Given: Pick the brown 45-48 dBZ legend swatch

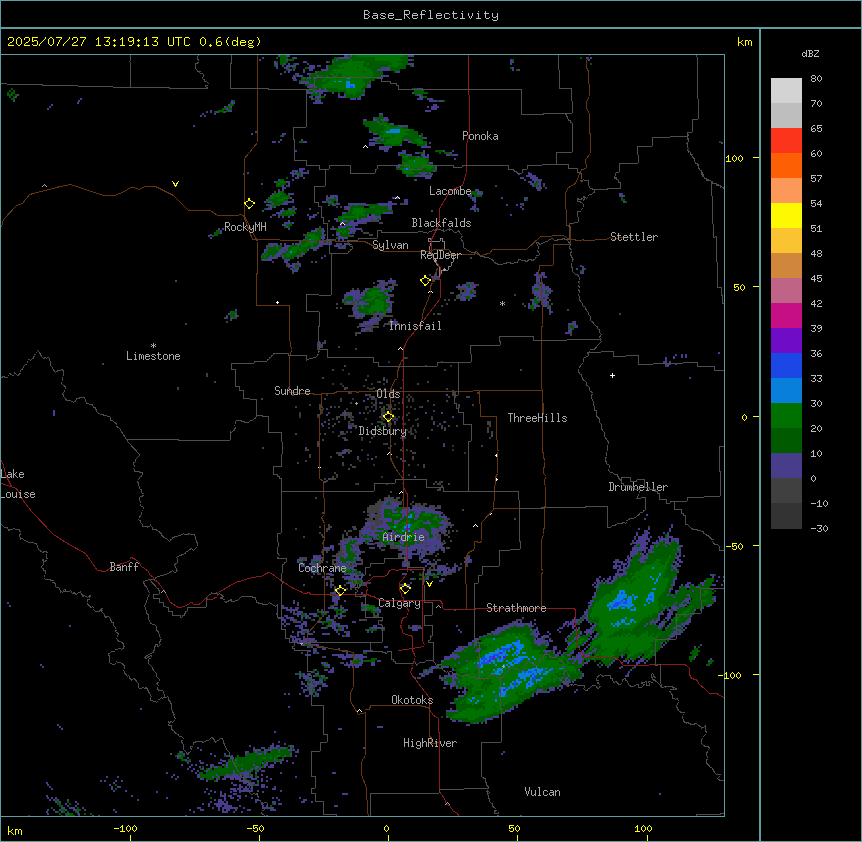Looking at the screenshot, I should coord(786,265).
